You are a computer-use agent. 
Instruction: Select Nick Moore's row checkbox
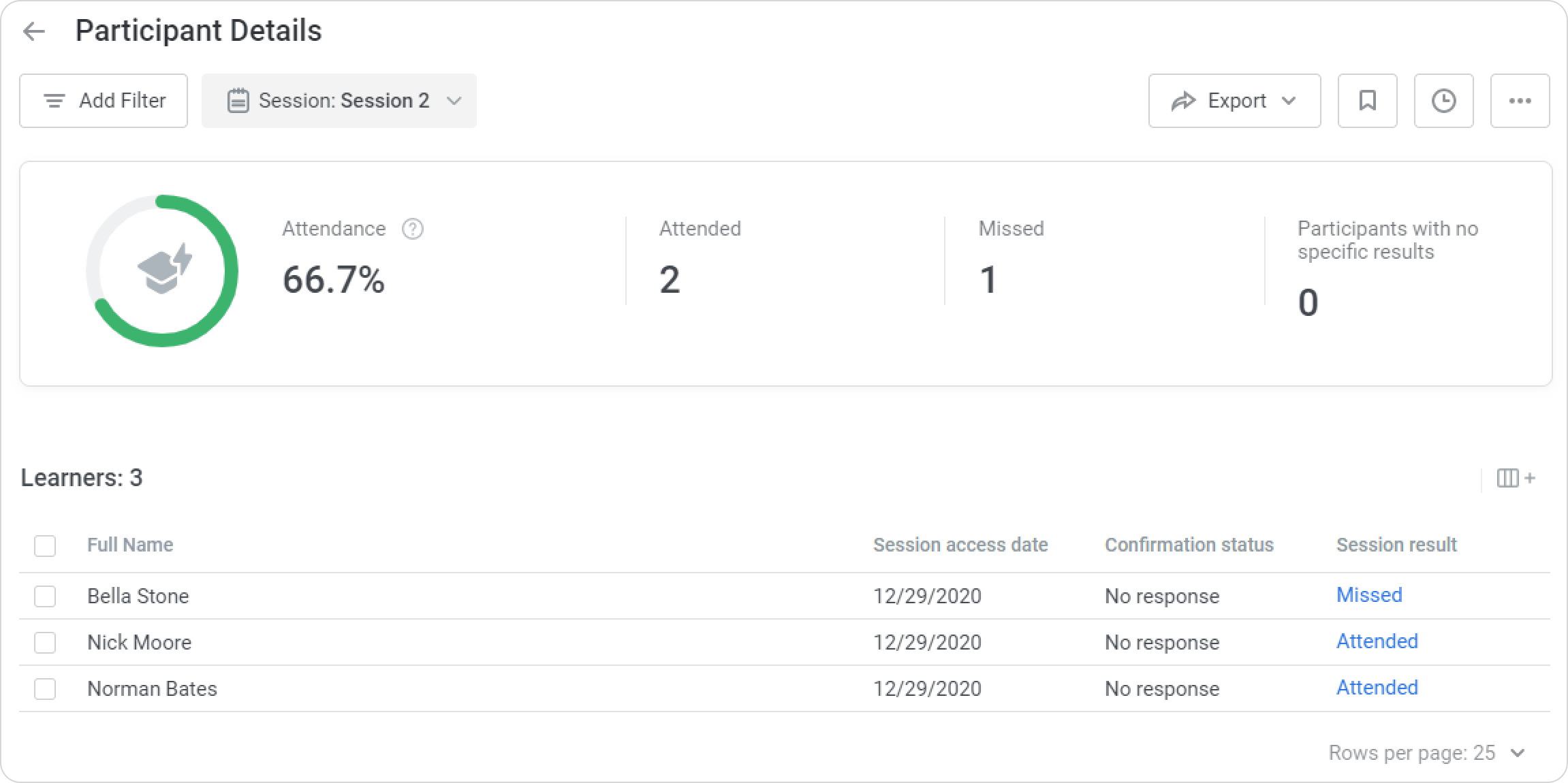[45, 643]
